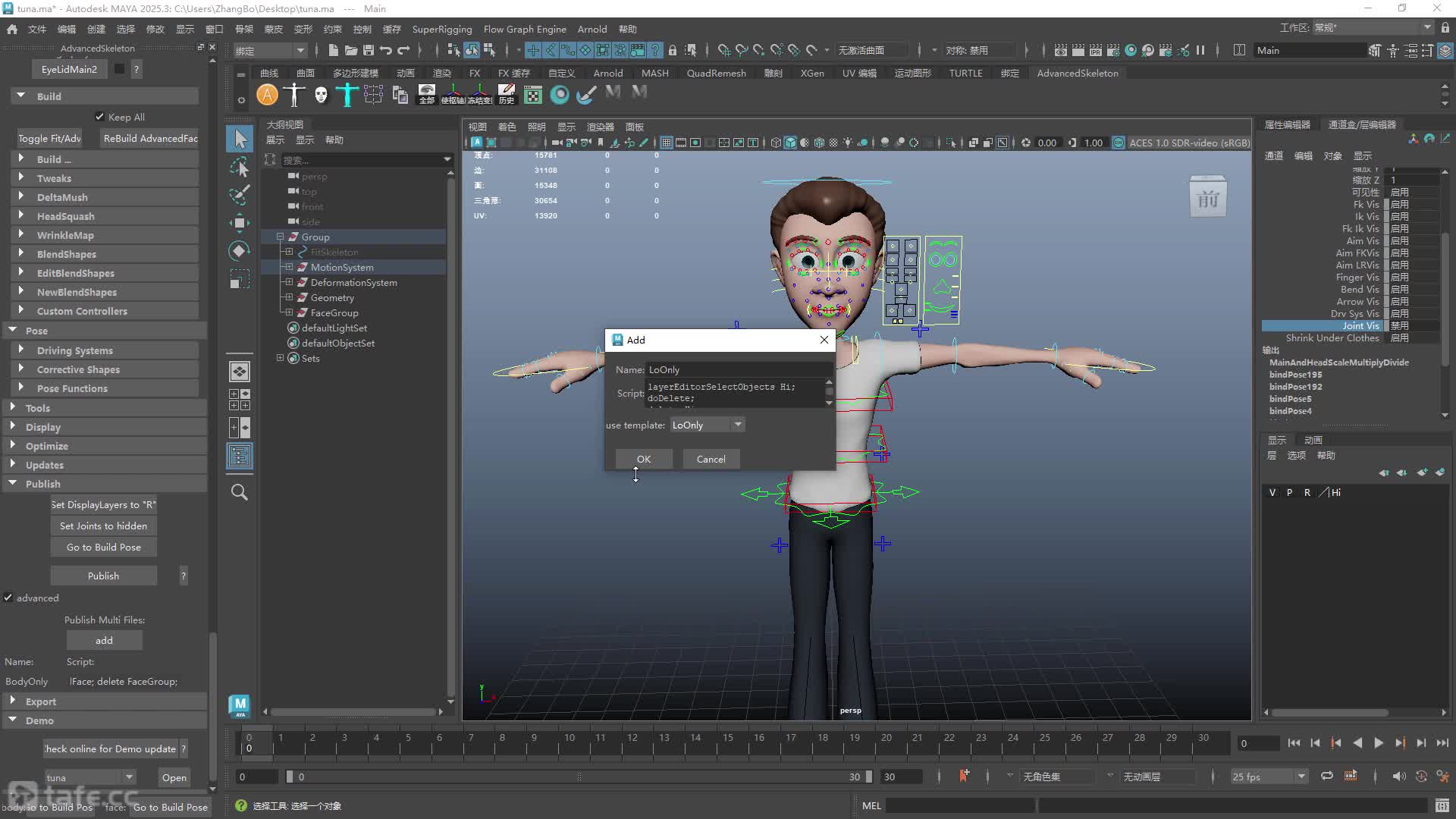Screen dimensions: 1456x819
Task: Uncheck the advanced checkbox
Action: (x=8, y=598)
